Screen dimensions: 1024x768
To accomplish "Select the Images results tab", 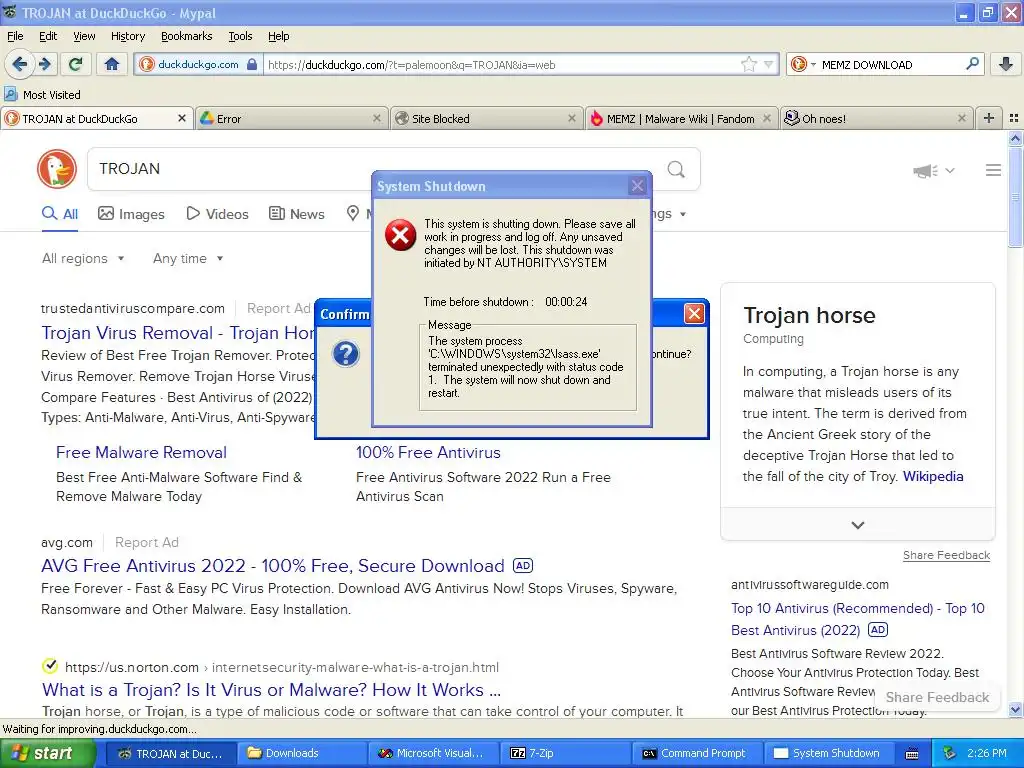I will 131,214.
